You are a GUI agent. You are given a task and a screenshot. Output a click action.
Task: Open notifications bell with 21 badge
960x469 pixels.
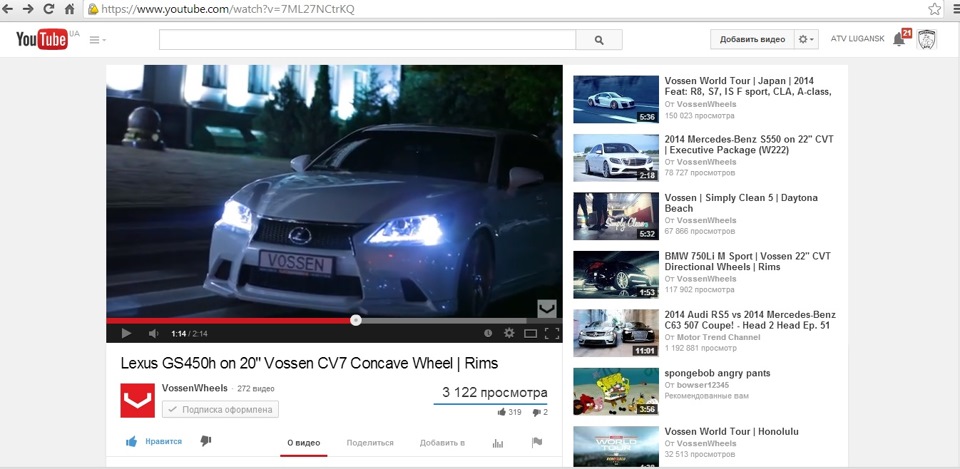tap(901, 38)
